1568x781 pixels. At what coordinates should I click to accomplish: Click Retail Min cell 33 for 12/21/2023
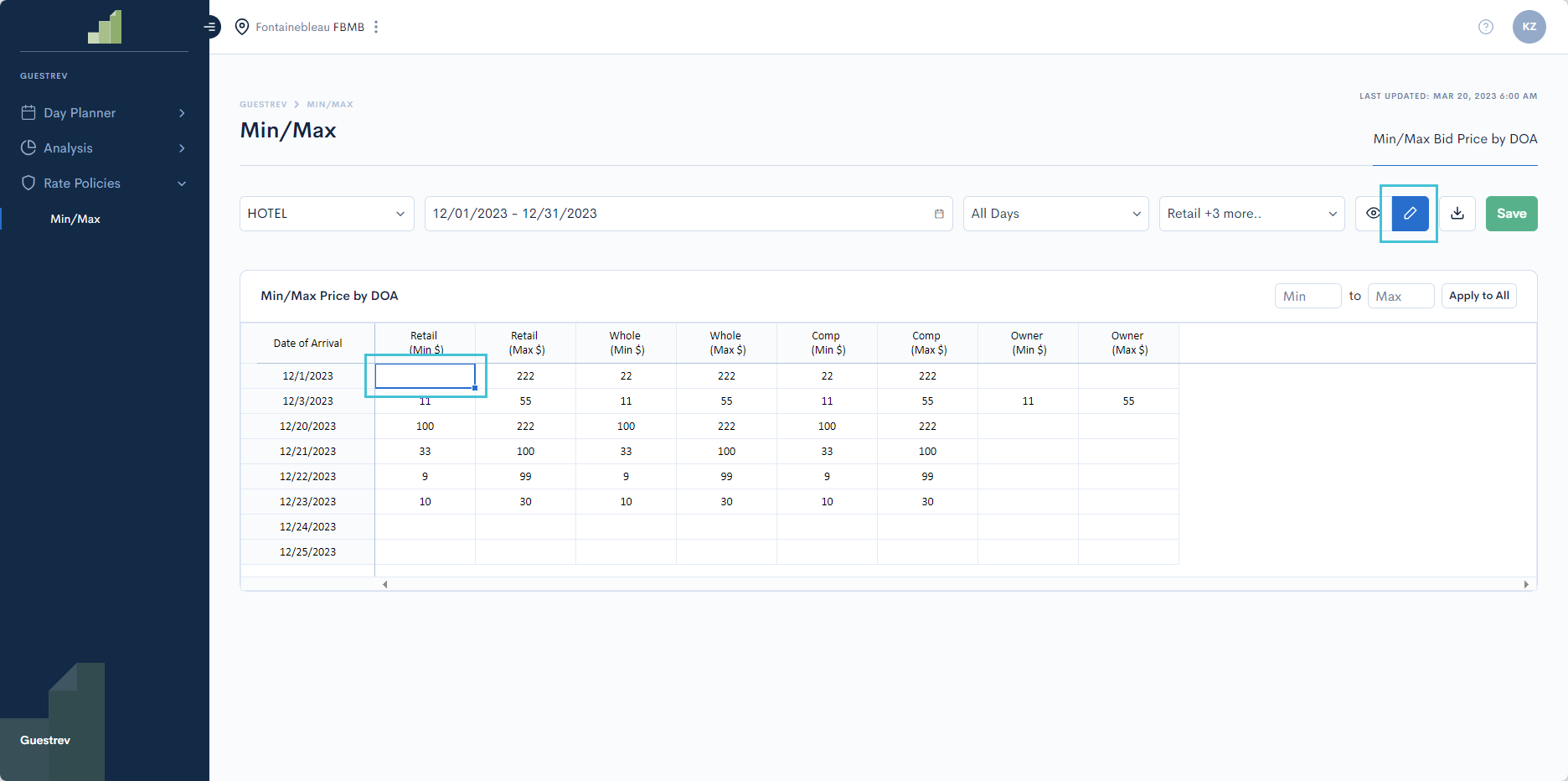click(x=425, y=452)
